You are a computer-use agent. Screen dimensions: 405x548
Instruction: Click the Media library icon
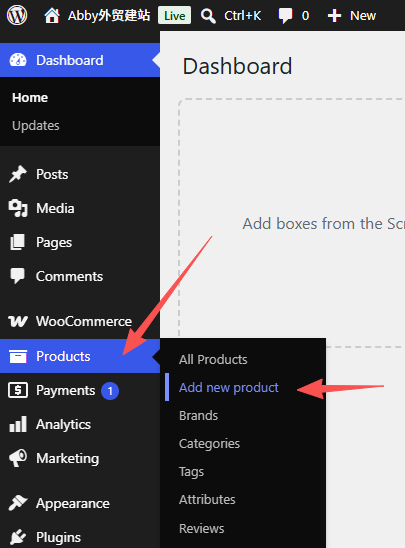[17, 208]
